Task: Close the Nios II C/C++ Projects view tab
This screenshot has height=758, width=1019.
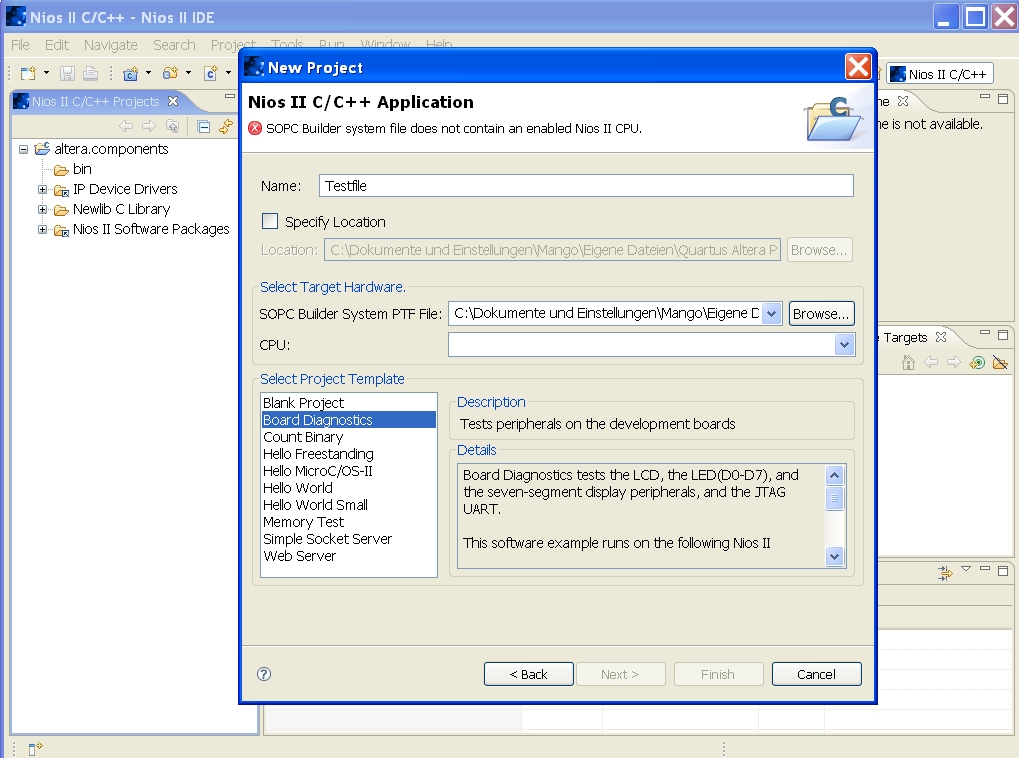Action: (173, 101)
